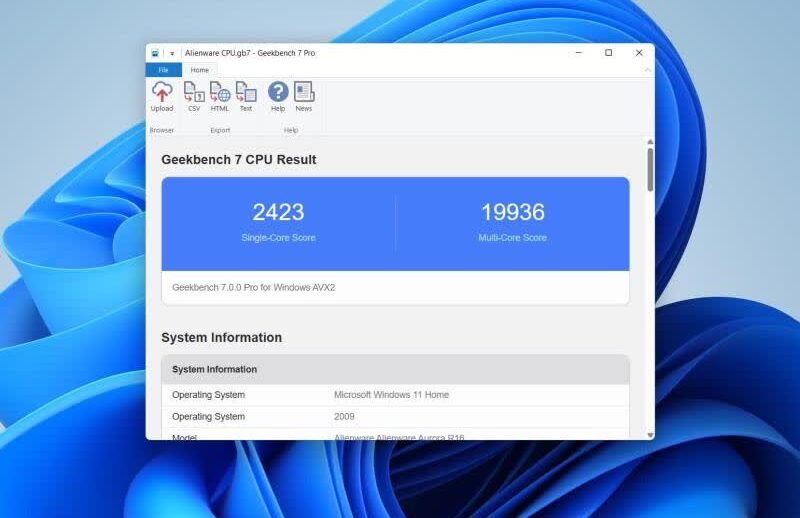Close the Geekbench window
Viewport: 800px width, 518px height.
pos(639,53)
